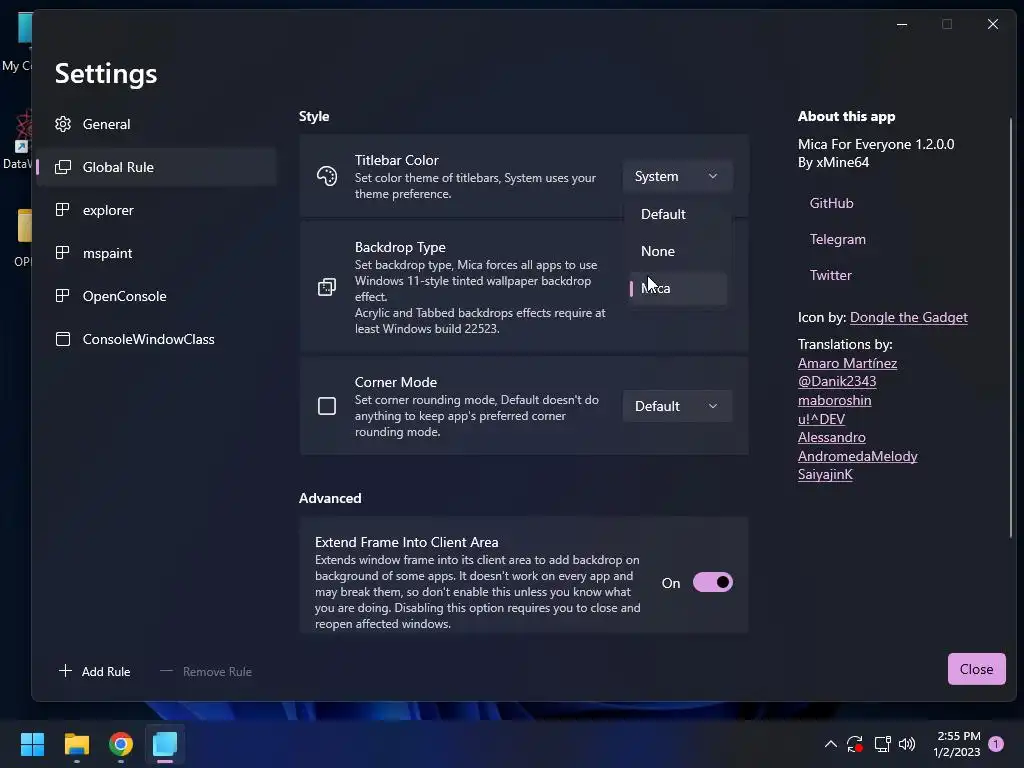Click the OpenConsole rule icon
Screen dimensions: 1024x768
tap(63, 296)
